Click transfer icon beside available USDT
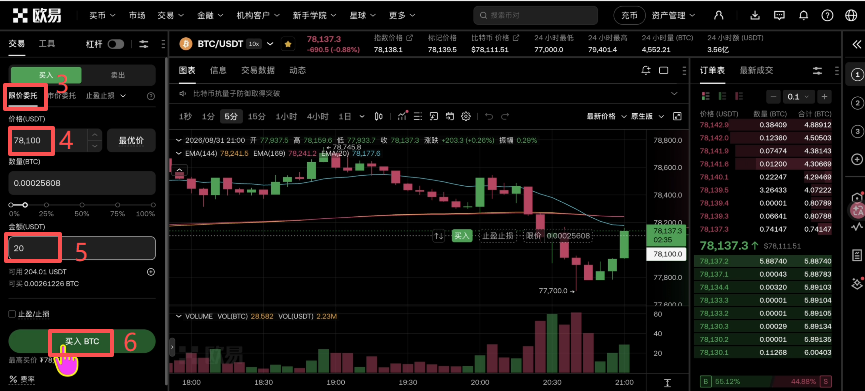Screen dimensions: 865x391 point(151,272)
